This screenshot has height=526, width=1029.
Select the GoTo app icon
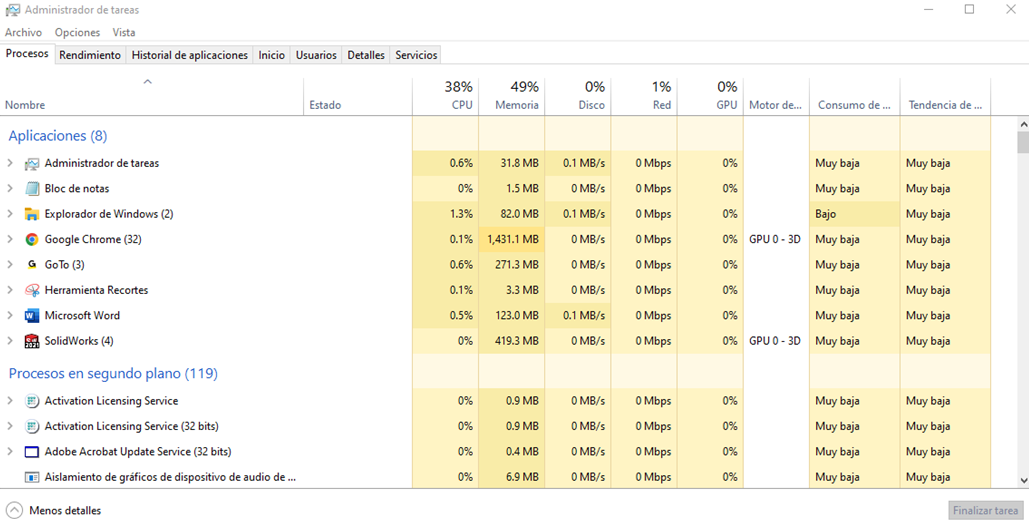32,265
